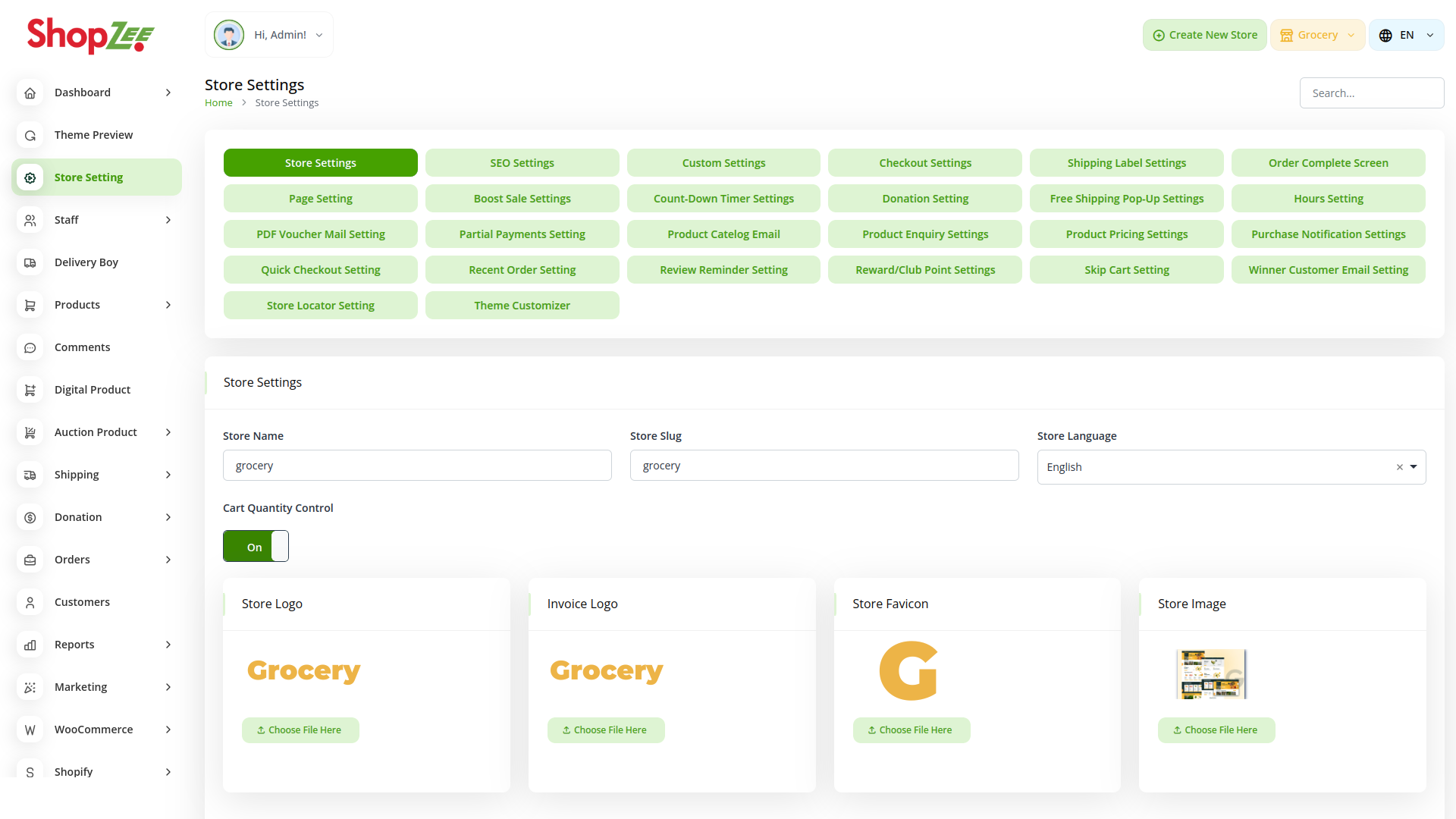Click the Admin avatar picture
The height and width of the screenshot is (819, 1456).
pos(229,35)
